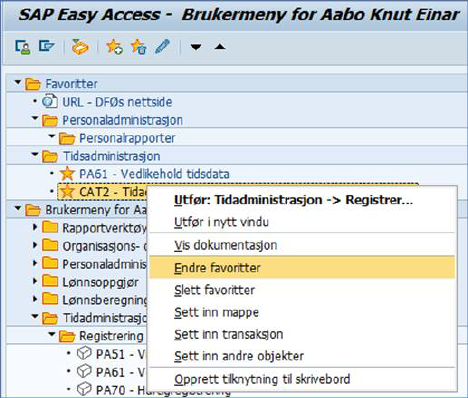Click the move favorite up arrow

(x=220, y=47)
